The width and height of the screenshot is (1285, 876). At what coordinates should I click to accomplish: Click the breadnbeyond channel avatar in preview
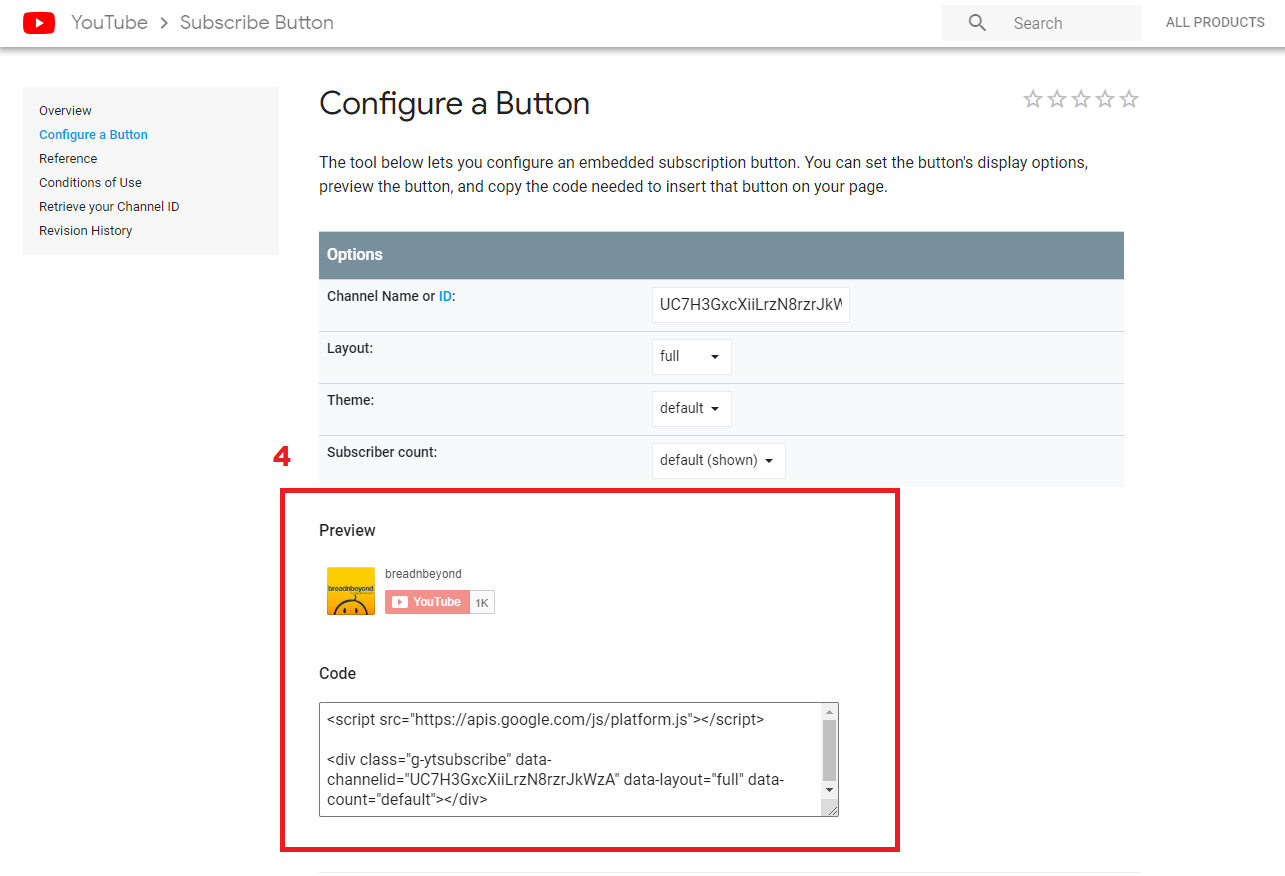click(350, 590)
